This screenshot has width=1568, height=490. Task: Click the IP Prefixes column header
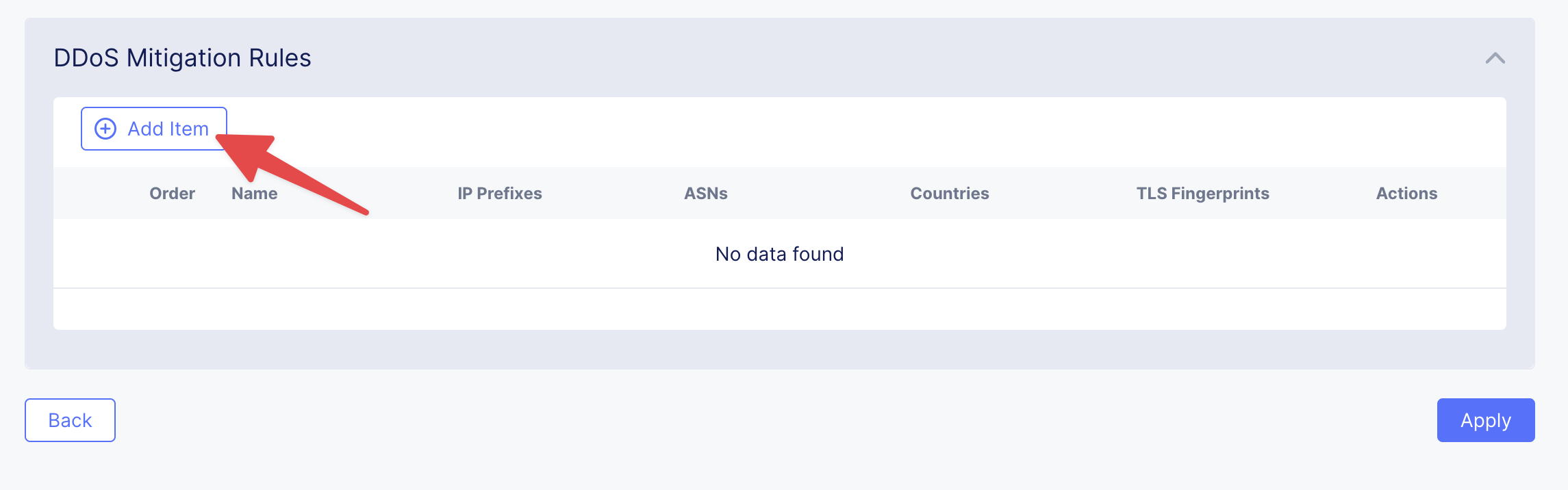(499, 194)
